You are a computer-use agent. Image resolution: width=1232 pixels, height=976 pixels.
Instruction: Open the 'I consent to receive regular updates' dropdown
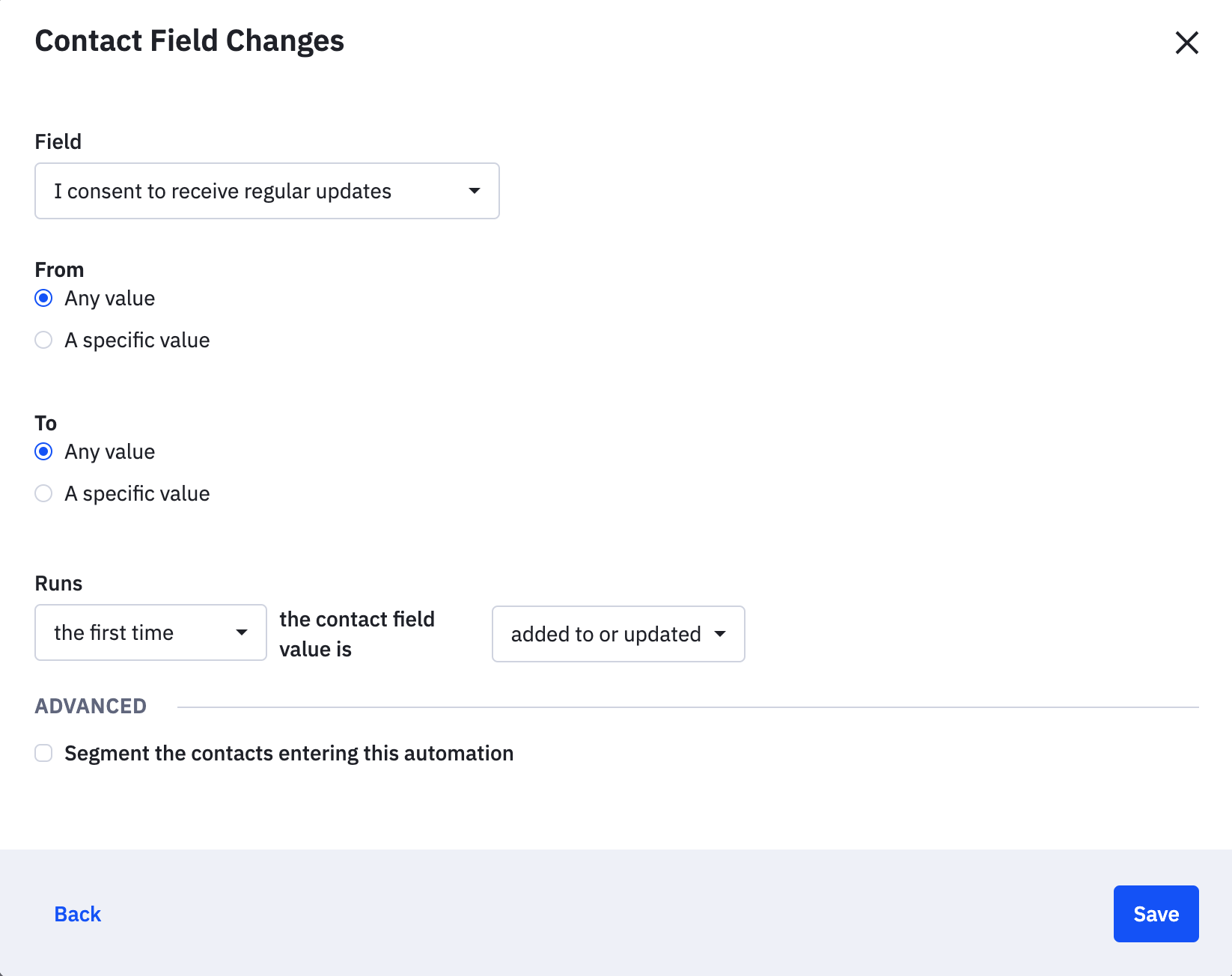(x=267, y=191)
